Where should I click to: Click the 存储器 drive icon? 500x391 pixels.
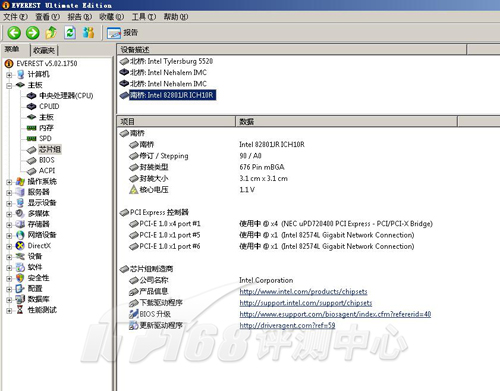tap(20, 224)
